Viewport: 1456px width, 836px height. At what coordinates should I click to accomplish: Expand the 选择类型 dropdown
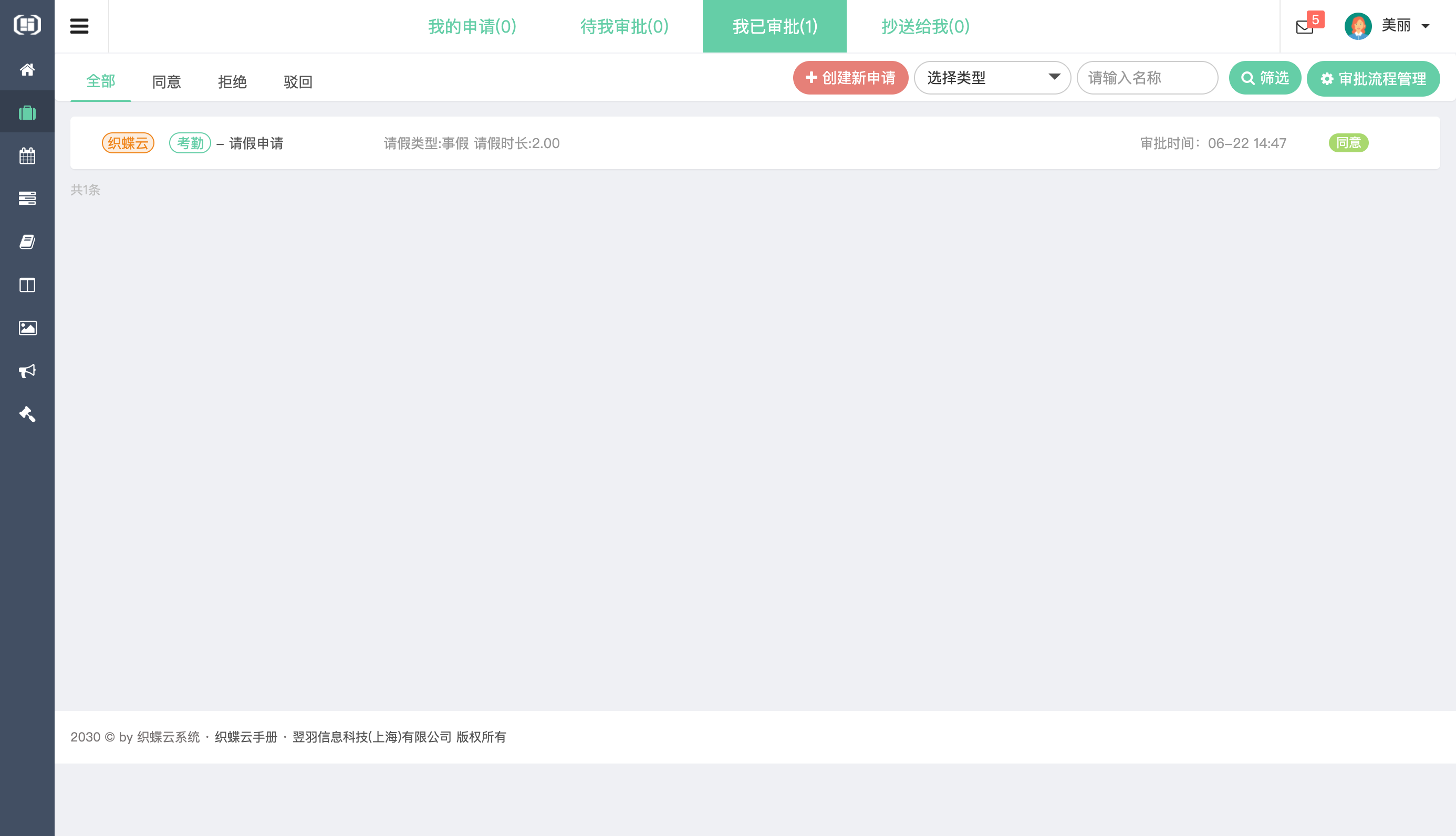pyautogui.click(x=992, y=78)
